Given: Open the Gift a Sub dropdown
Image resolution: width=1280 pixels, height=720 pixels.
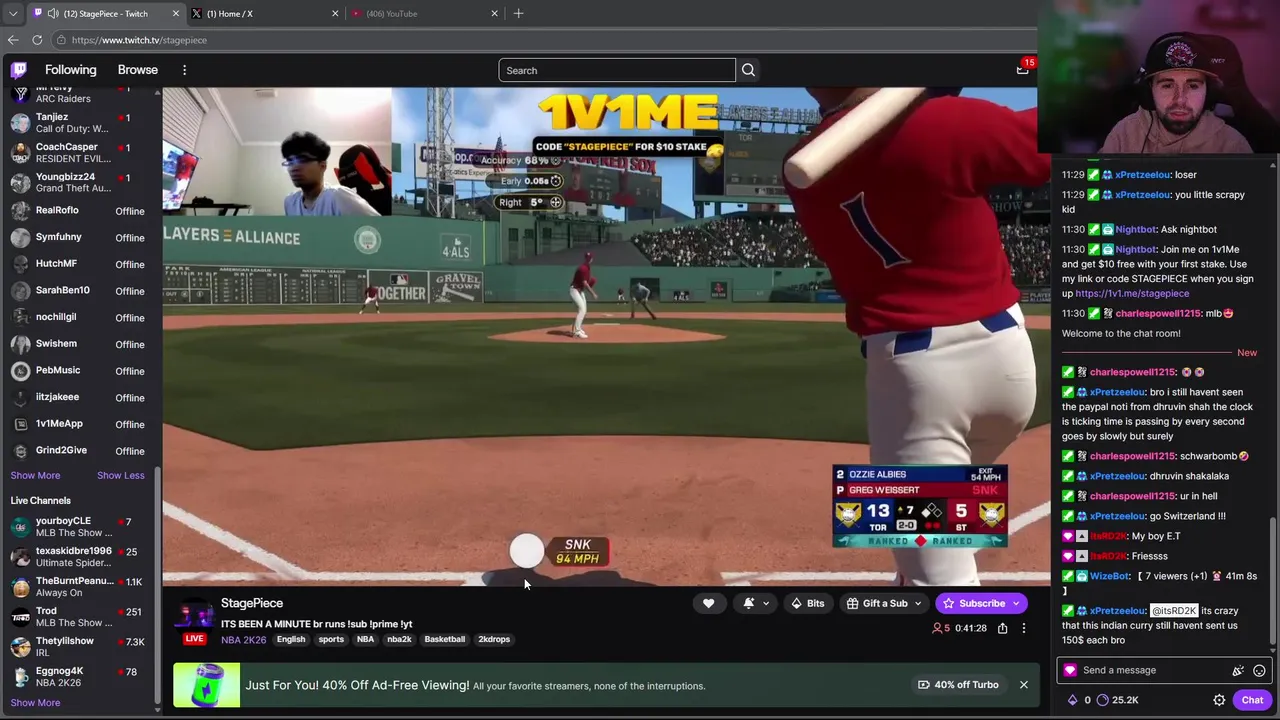Looking at the screenshot, I should point(884,603).
